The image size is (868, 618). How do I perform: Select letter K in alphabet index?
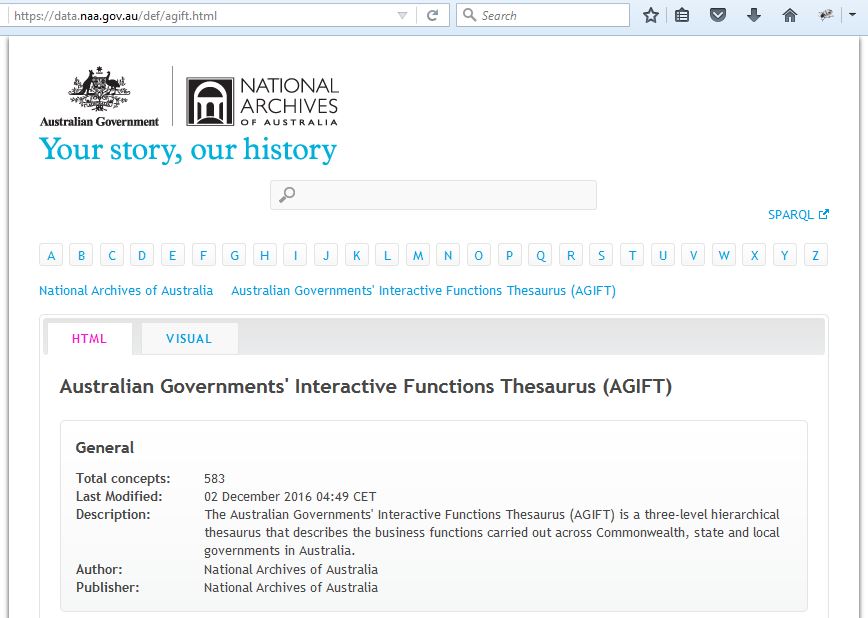(356, 255)
